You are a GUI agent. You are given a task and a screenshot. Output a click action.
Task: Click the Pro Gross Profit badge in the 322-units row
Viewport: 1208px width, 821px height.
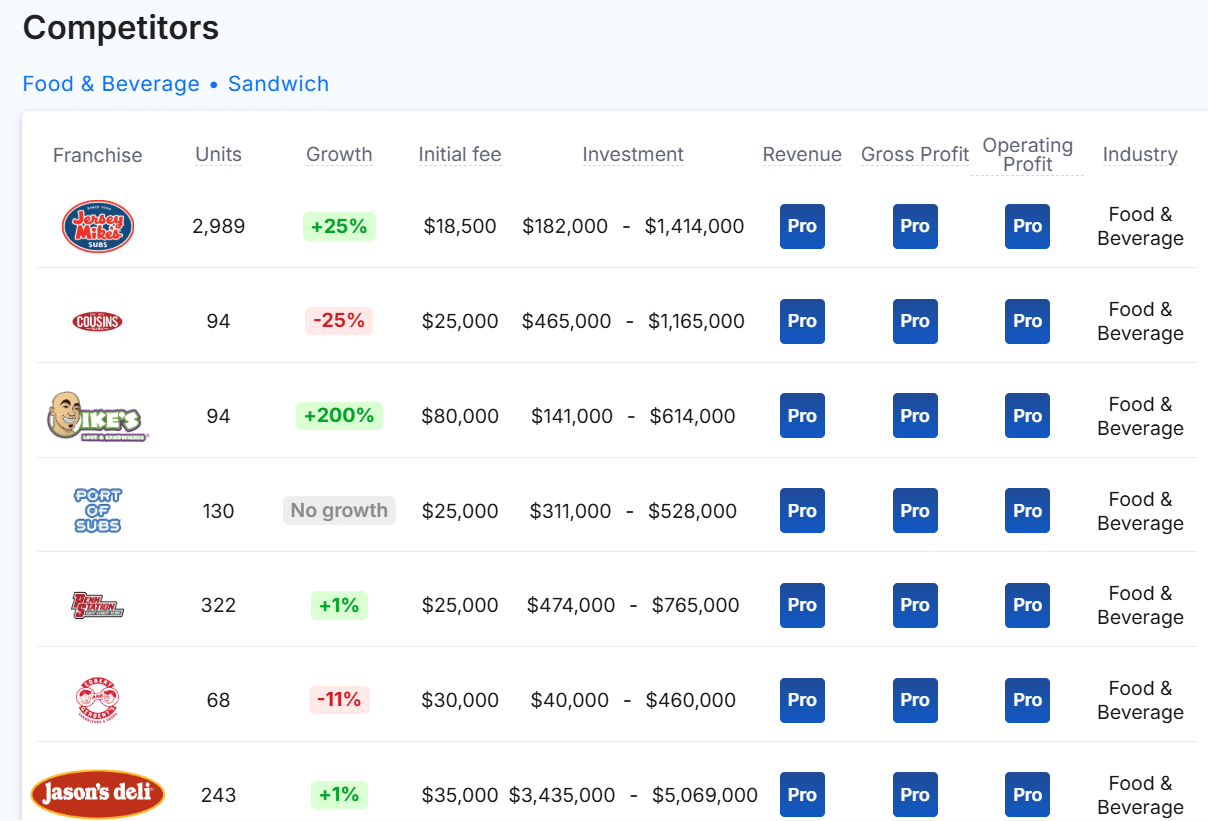pyautogui.click(x=915, y=605)
